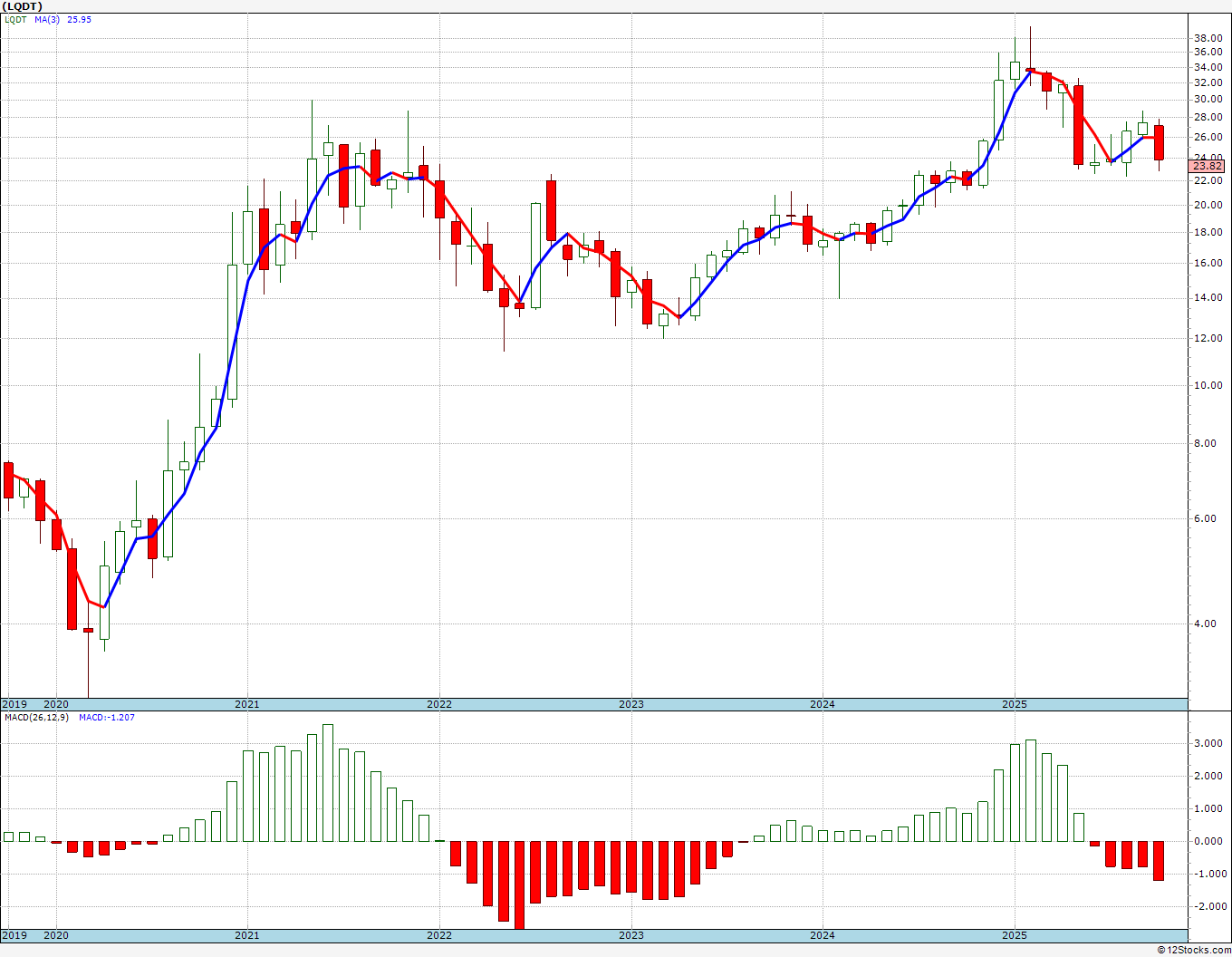Select 2024 on the MACD panel timeline
The width and height of the screenshot is (1232, 957).
tap(822, 935)
